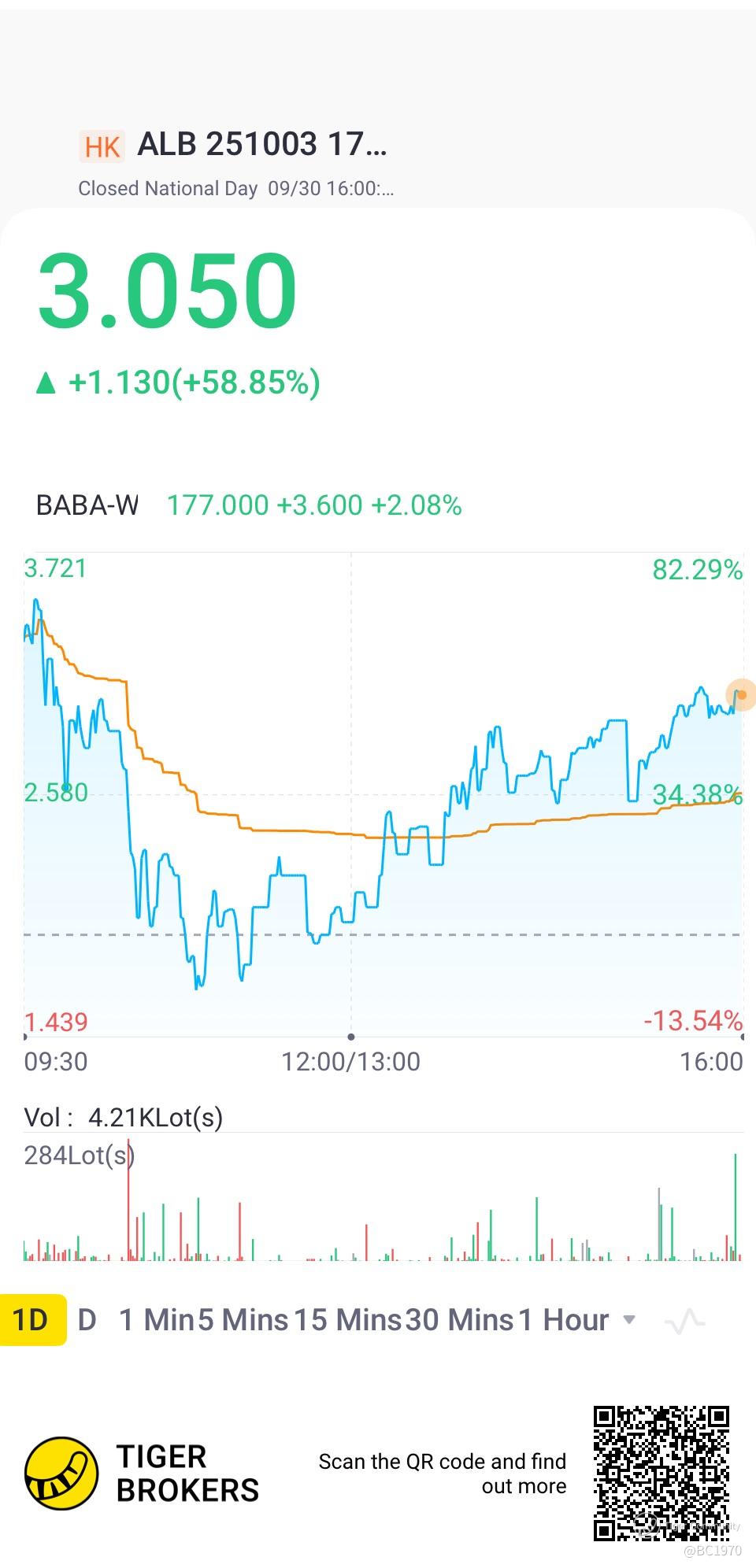Image resolution: width=756 pixels, height=1568 pixels.
Task: Switch to the D daily chart tab
Action: (87, 1320)
